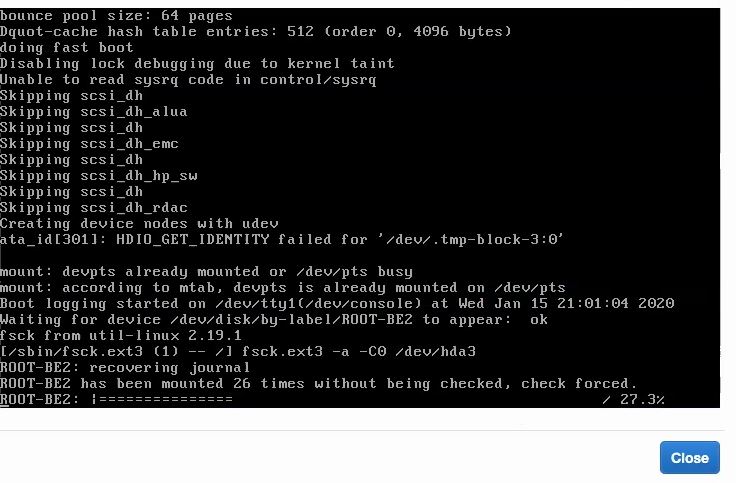Select the HDIO_GET_IDENTITY failed error line
The image size is (736, 483).
point(282,239)
